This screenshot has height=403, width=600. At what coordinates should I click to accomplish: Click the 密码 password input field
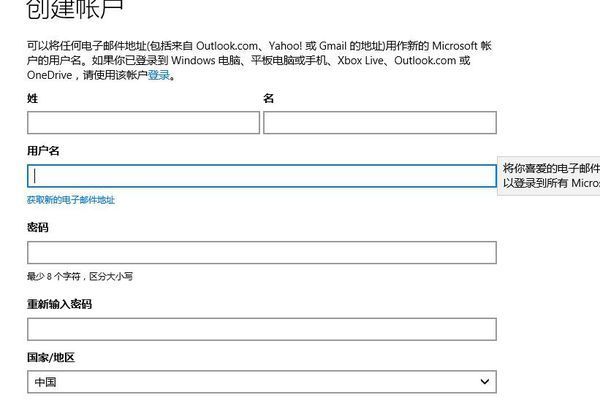(x=262, y=253)
